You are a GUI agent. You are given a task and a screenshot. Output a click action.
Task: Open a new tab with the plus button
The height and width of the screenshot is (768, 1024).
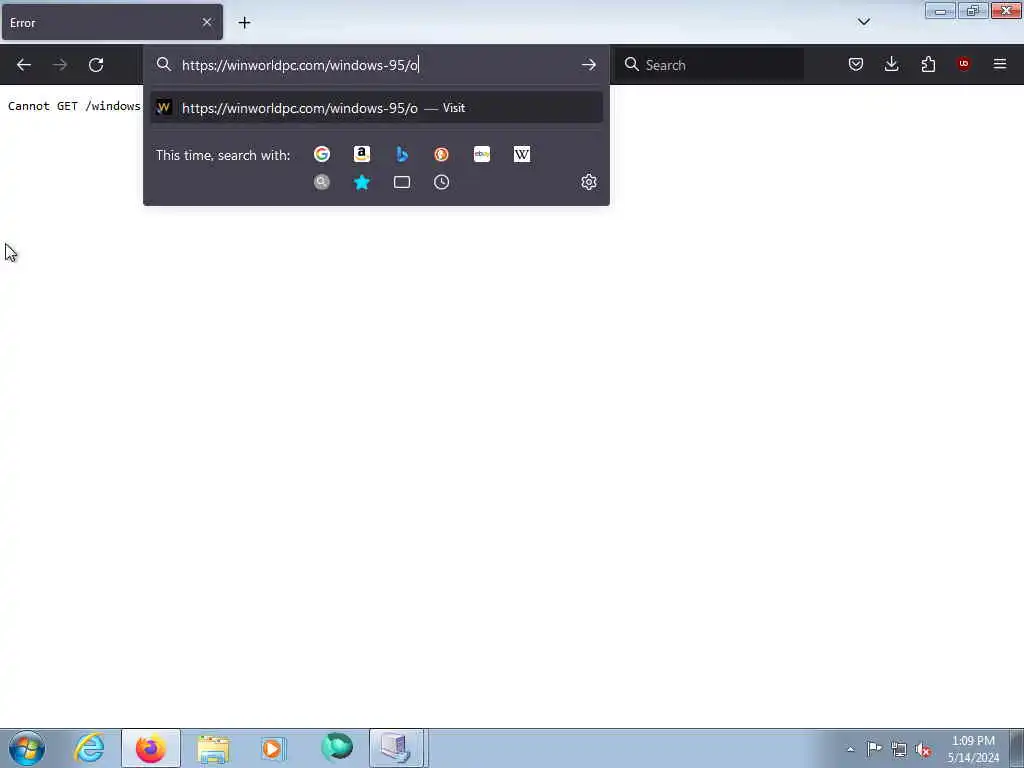(244, 23)
